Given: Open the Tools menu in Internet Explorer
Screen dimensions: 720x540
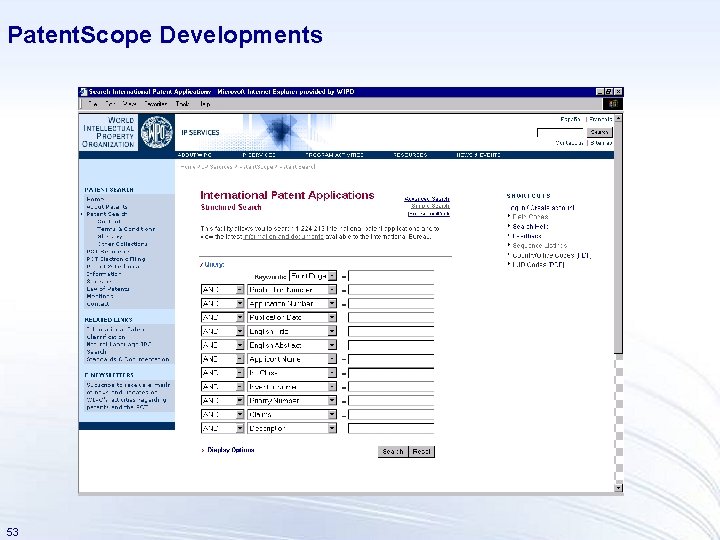Looking at the screenshot, I should 182,104.
